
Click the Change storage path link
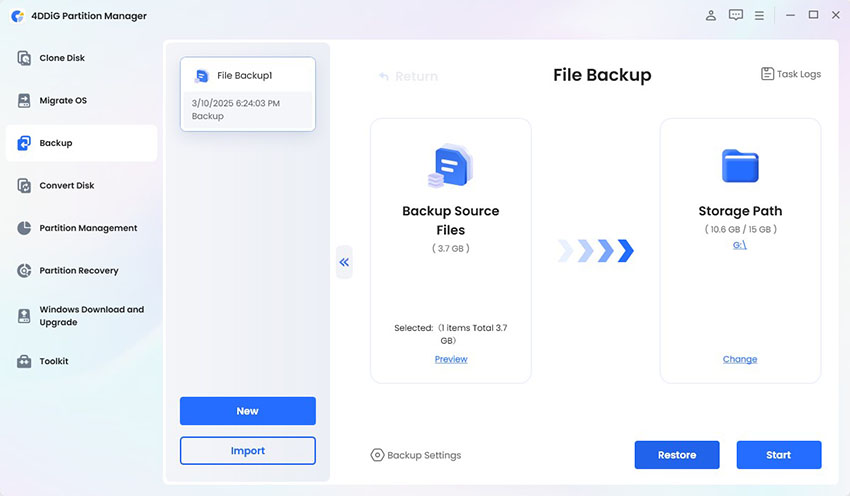coord(740,359)
